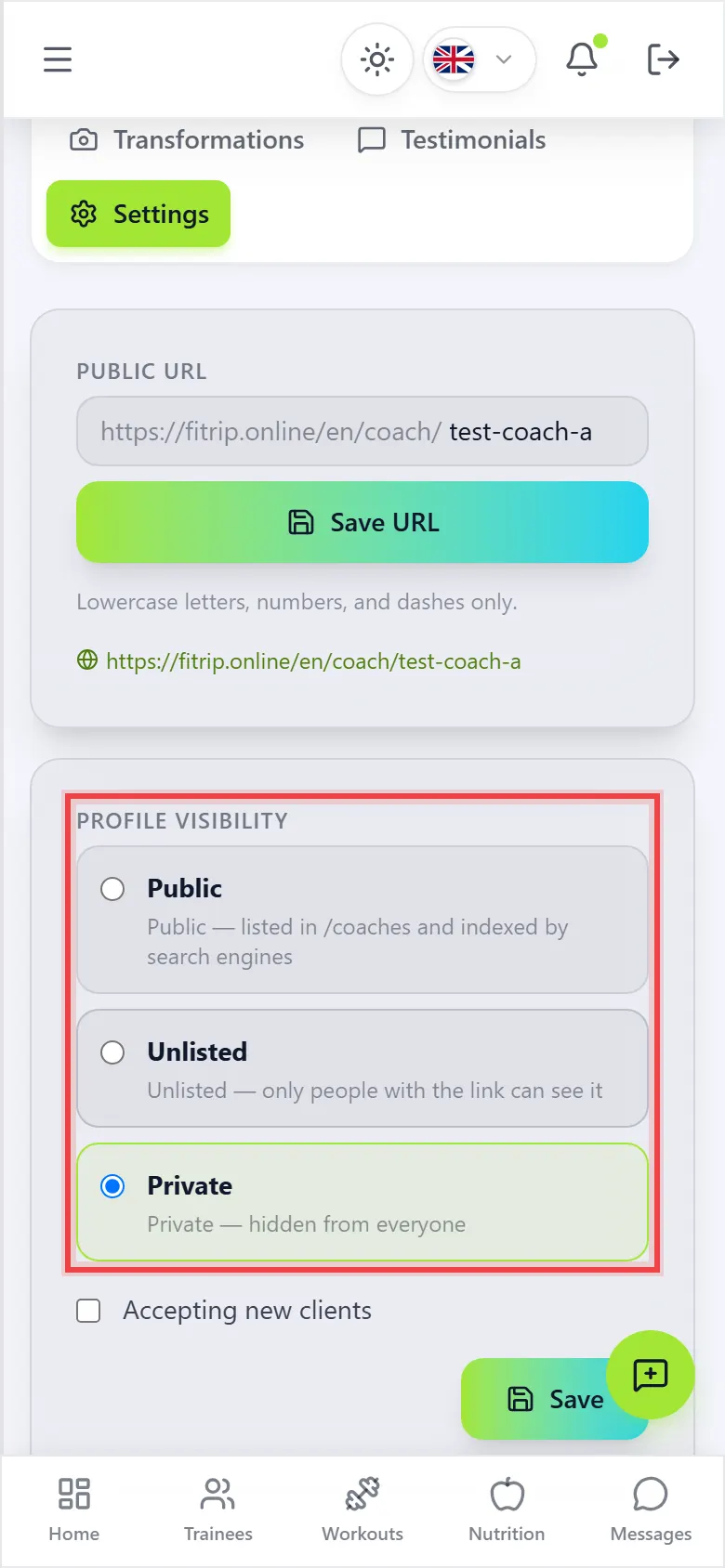This screenshot has width=725, height=1568.
Task: Select the Private visibility radio button
Action: [112, 1186]
